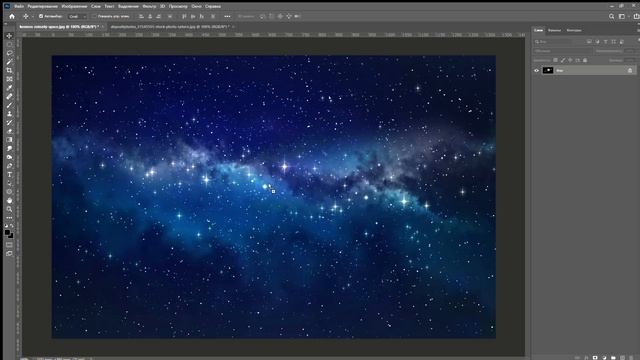Select the Move tool in the toolbox
This screenshot has width=640, height=360.
9,36
